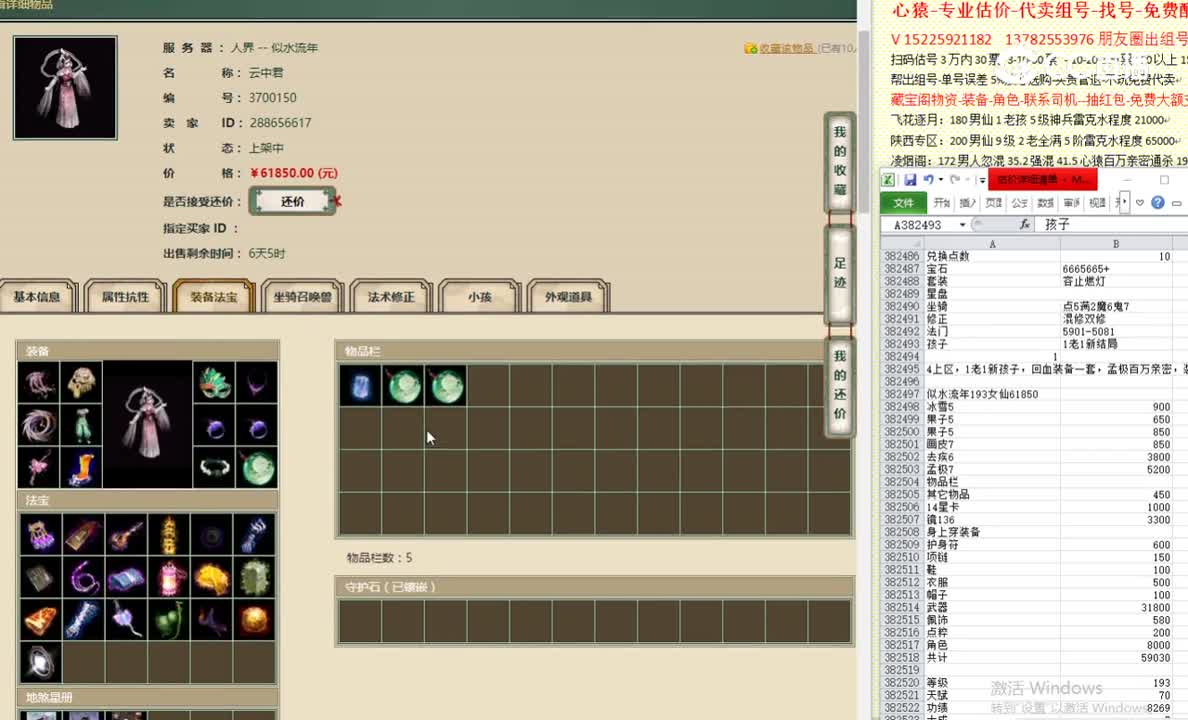The image size is (1188, 720).
Task: Click the green feathered mask equipment icon
Action: 214,383
